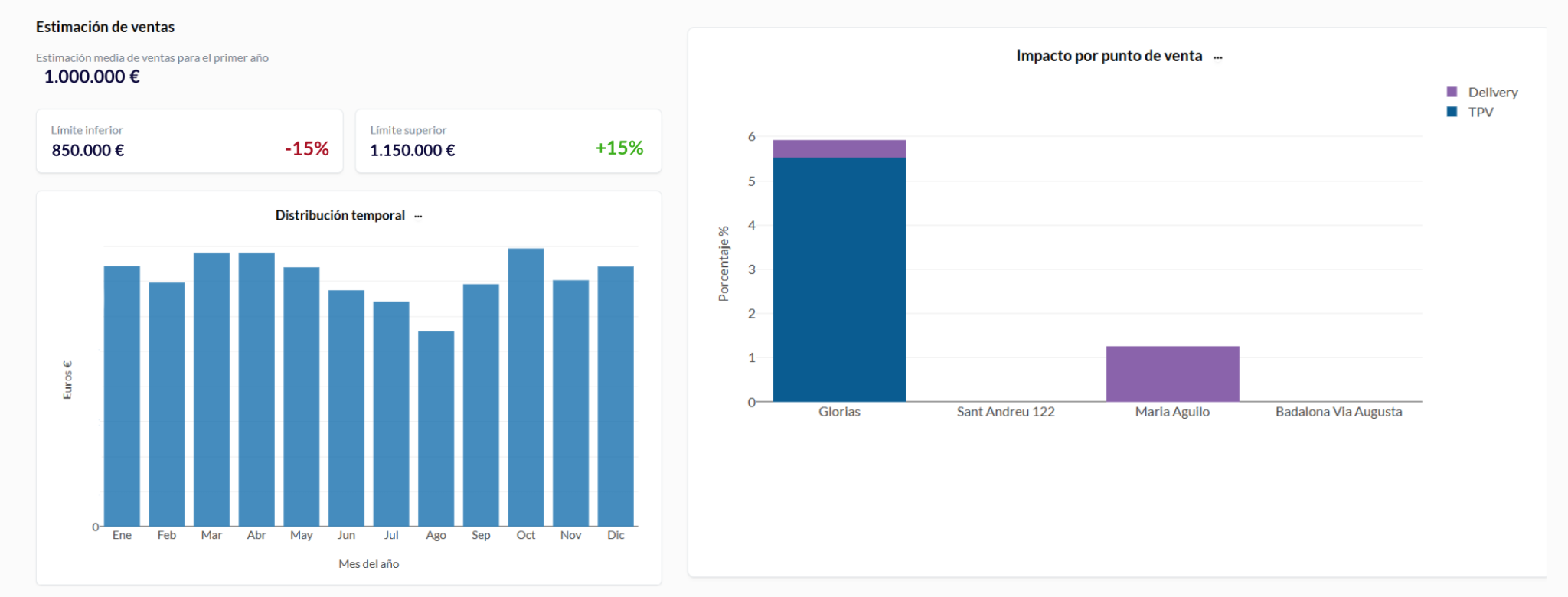Open the Distribución temporal options menu
Image resolution: width=1568 pixels, height=597 pixels.
click(418, 216)
